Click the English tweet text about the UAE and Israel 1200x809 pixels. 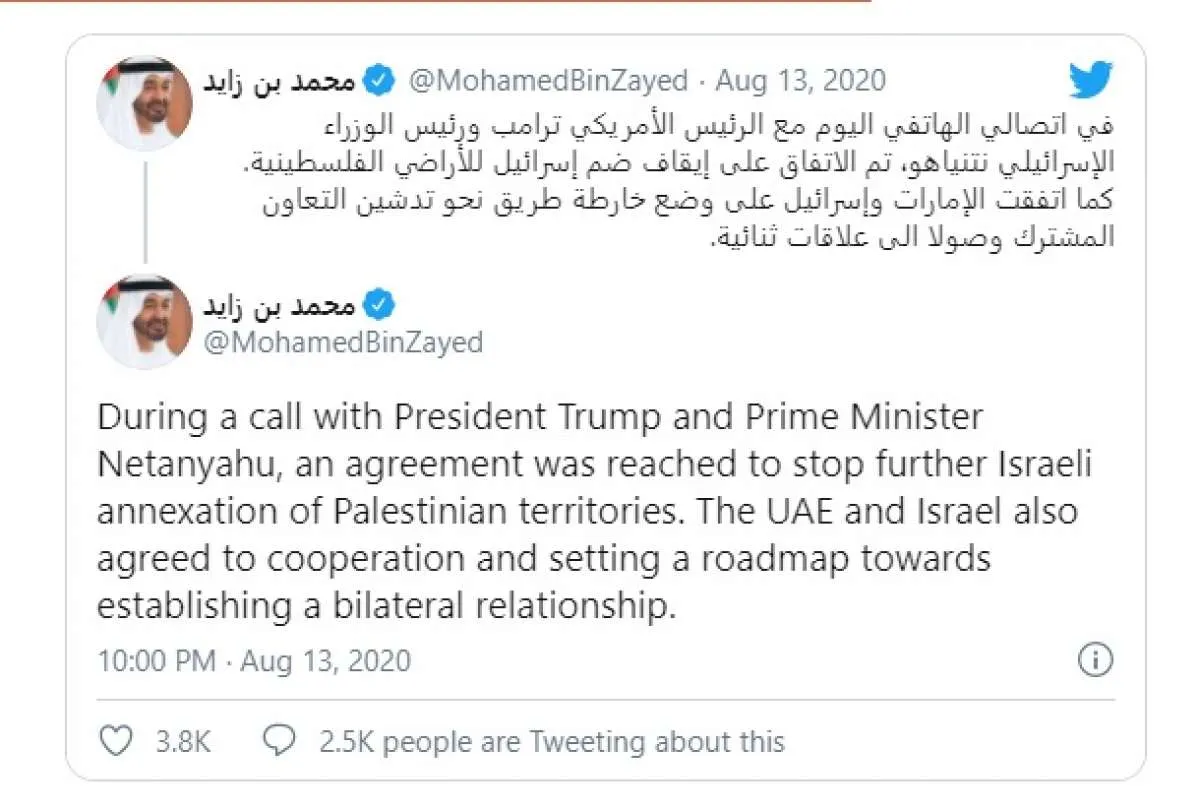[587, 510]
